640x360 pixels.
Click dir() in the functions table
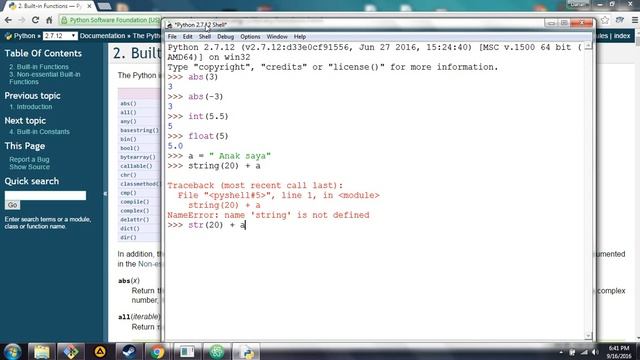click(128, 238)
